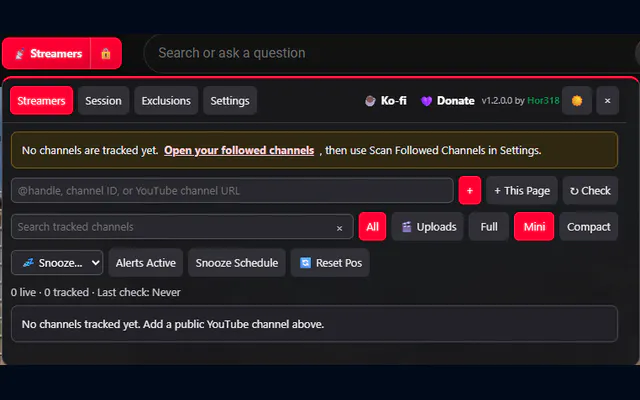Click the Search or ask a question bar
This screenshot has width=640, height=400.
[392, 53]
